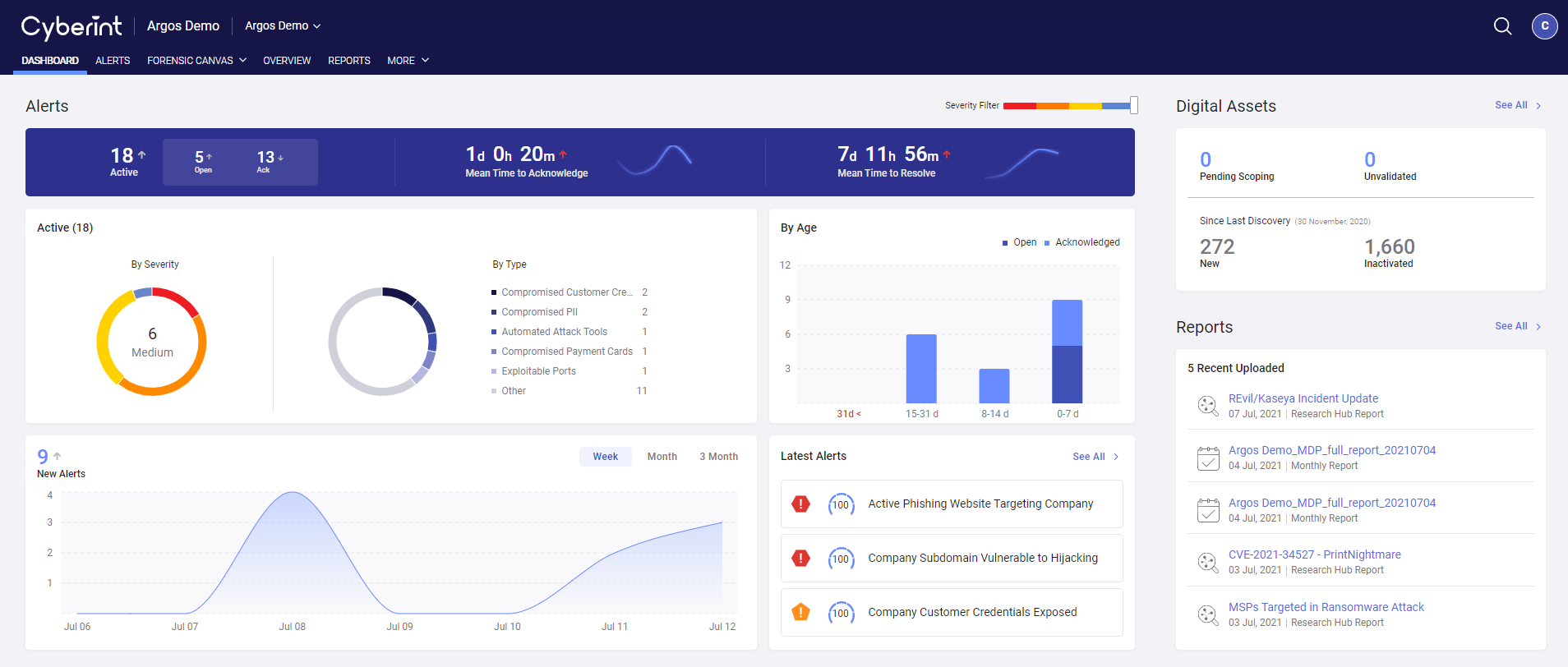1568x667 pixels.
Task: Expand the Argos Demo account dropdown
Action: coord(283,26)
